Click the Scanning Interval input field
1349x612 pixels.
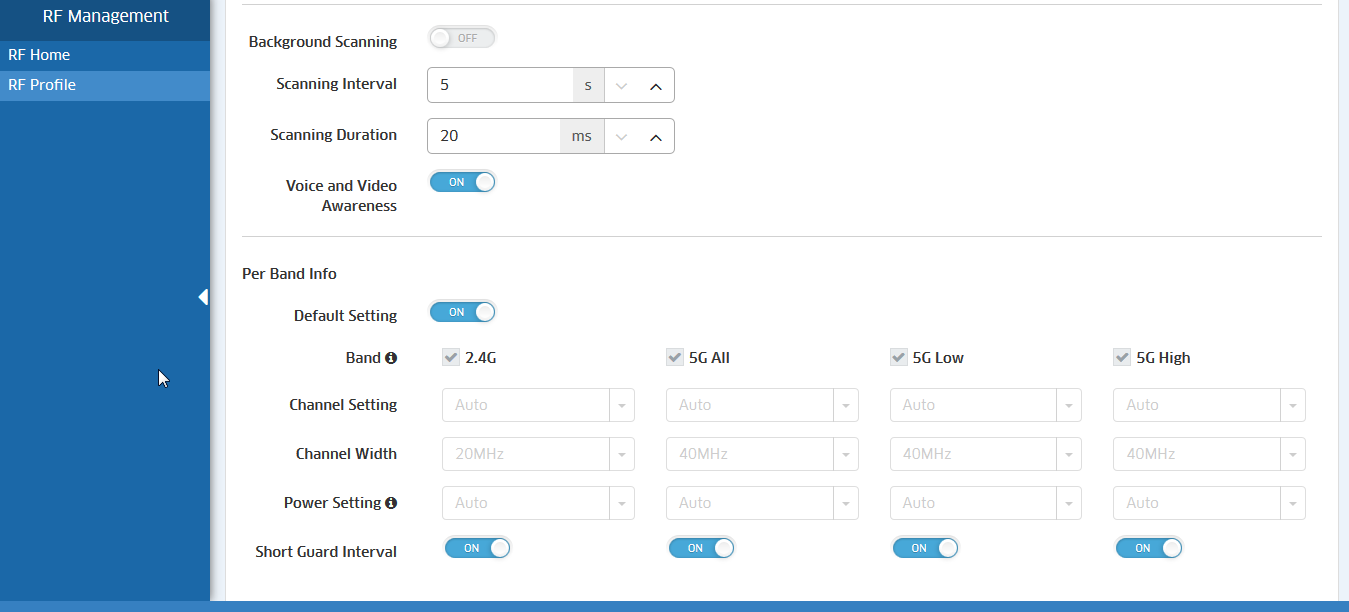[x=500, y=86]
